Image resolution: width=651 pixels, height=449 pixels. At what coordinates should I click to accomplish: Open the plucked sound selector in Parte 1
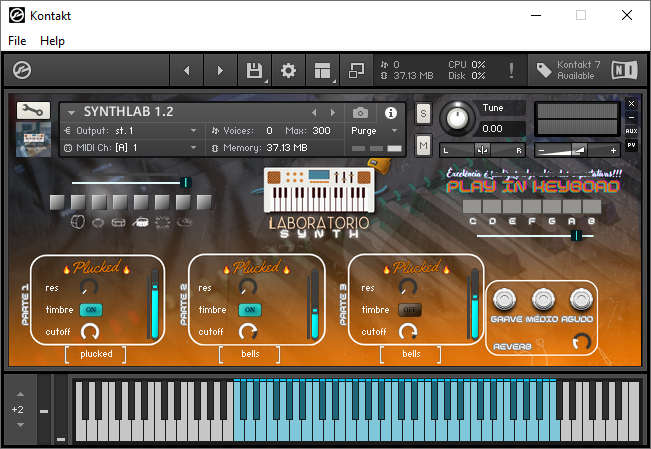(x=96, y=354)
